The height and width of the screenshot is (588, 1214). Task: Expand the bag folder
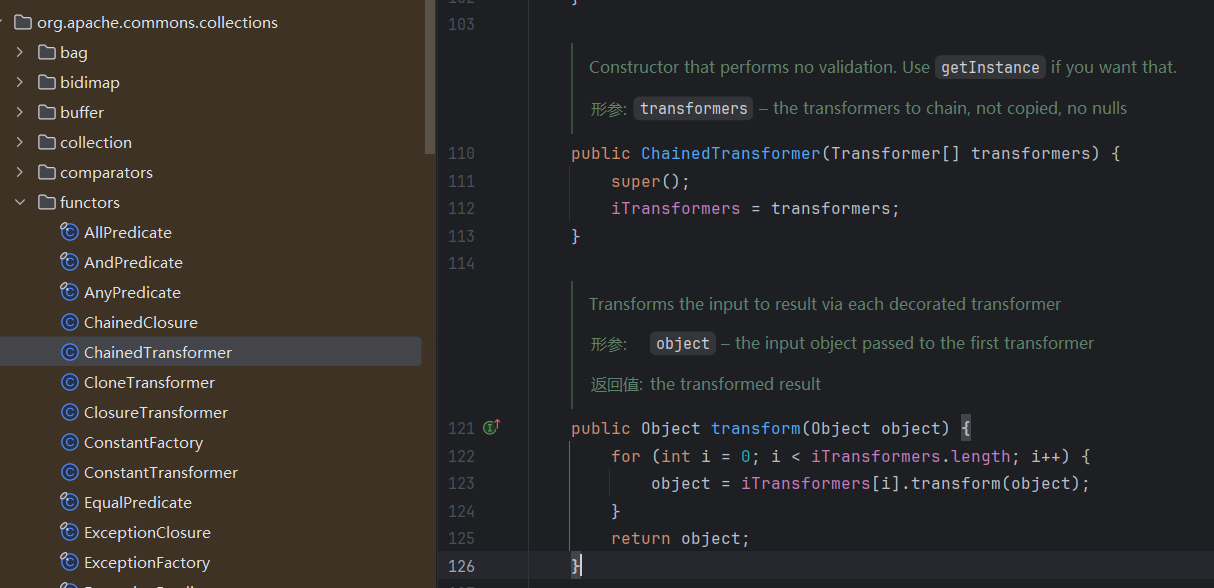[20, 53]
